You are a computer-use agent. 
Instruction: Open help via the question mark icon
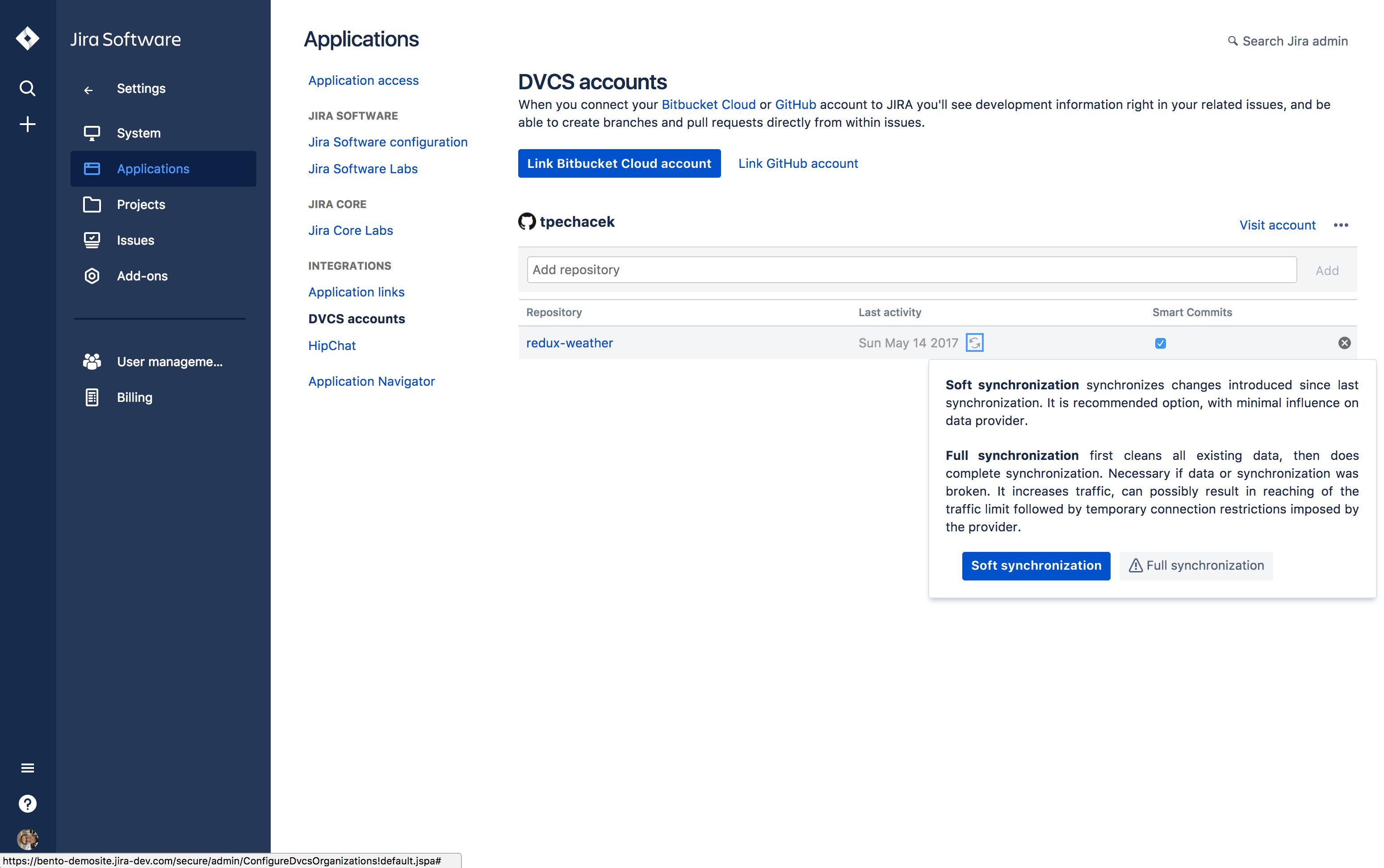(x=27, y=804)
